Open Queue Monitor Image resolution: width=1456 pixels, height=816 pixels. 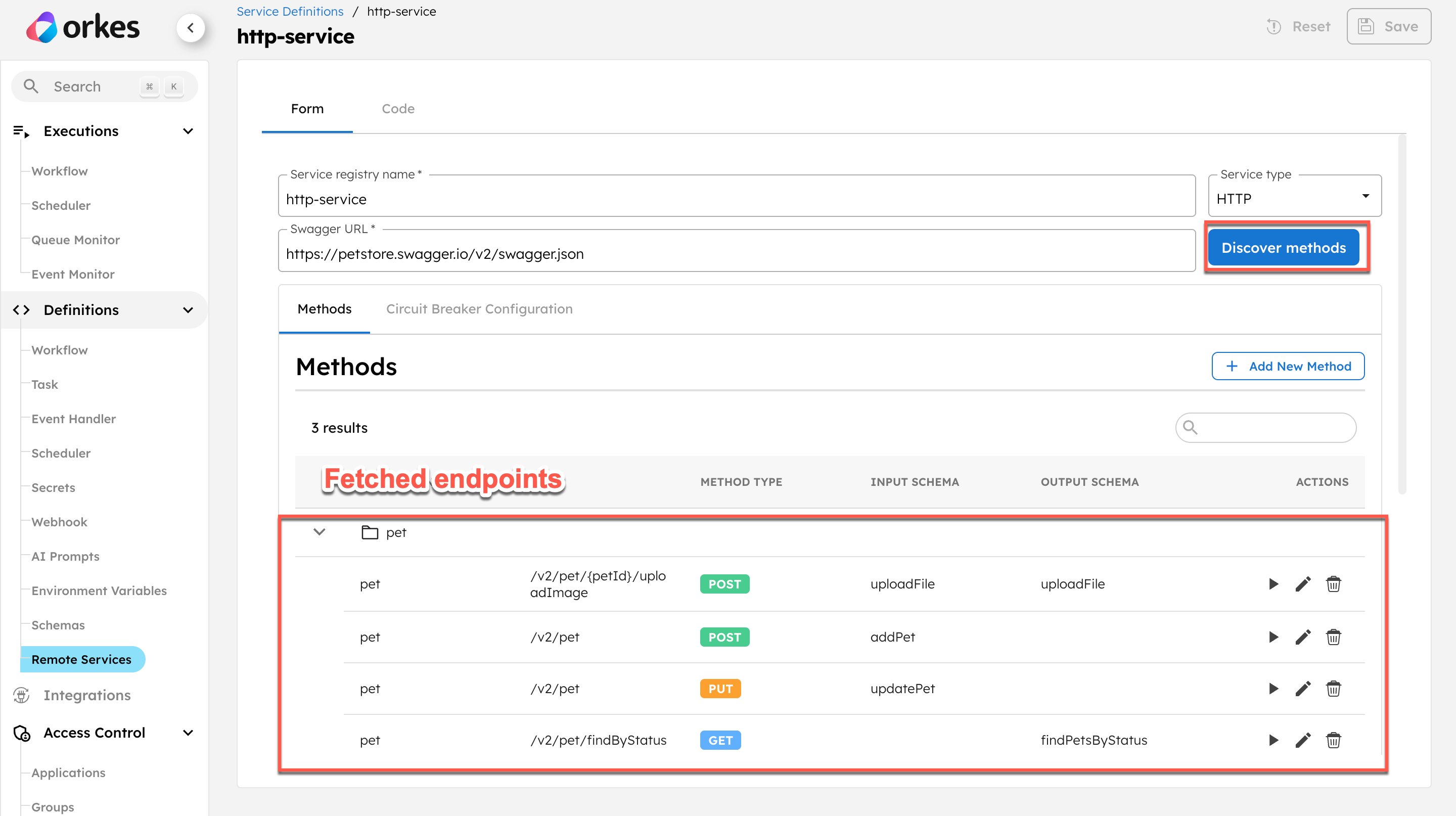pyautogui.click(x=75, y=240)
